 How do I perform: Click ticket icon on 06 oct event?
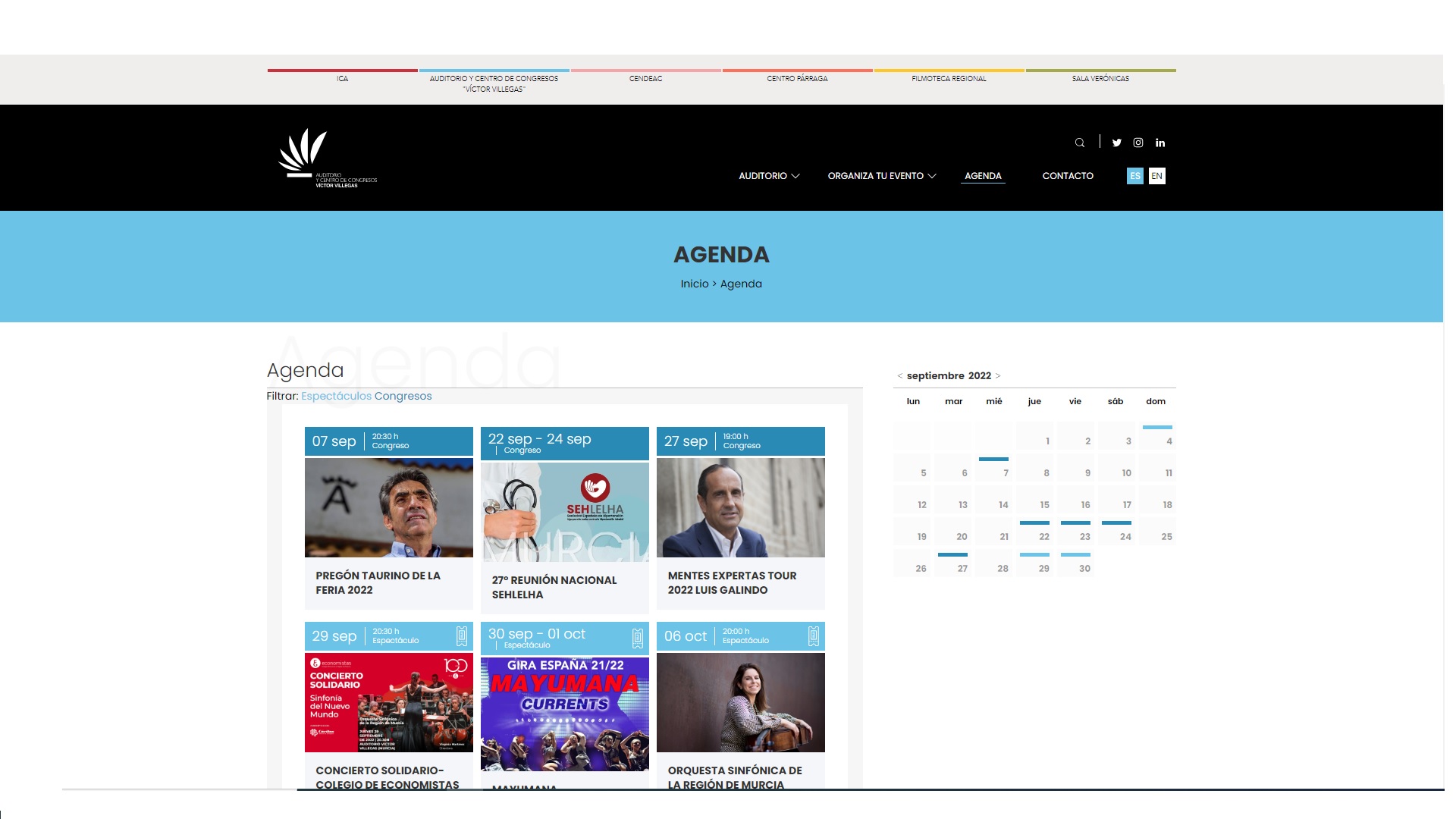(x=814, y=636)
